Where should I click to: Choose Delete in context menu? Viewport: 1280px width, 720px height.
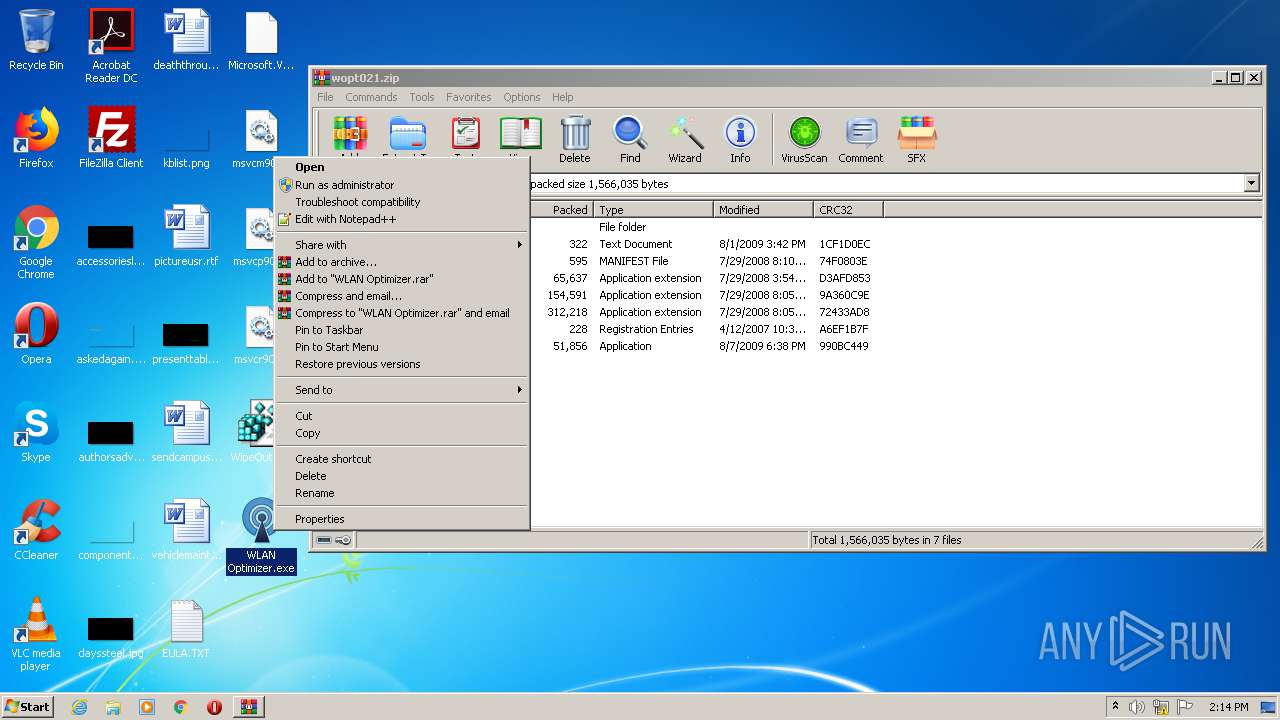tap(401, 476)
